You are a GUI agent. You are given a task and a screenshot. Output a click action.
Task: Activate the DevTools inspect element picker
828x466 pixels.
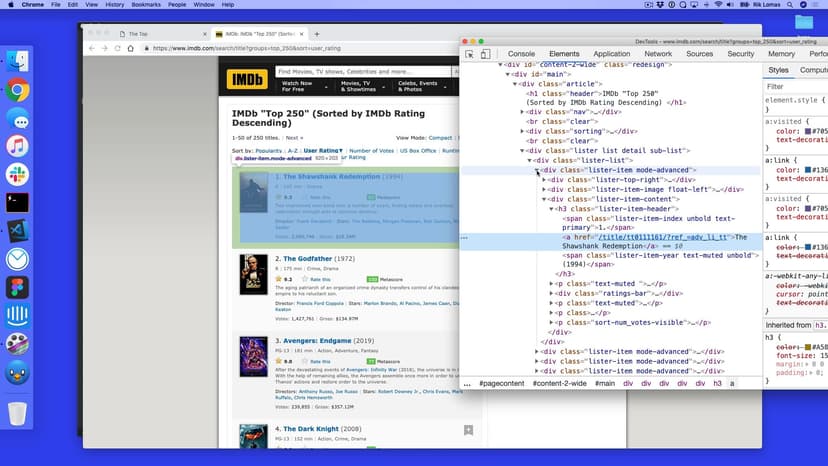[470, 54]
